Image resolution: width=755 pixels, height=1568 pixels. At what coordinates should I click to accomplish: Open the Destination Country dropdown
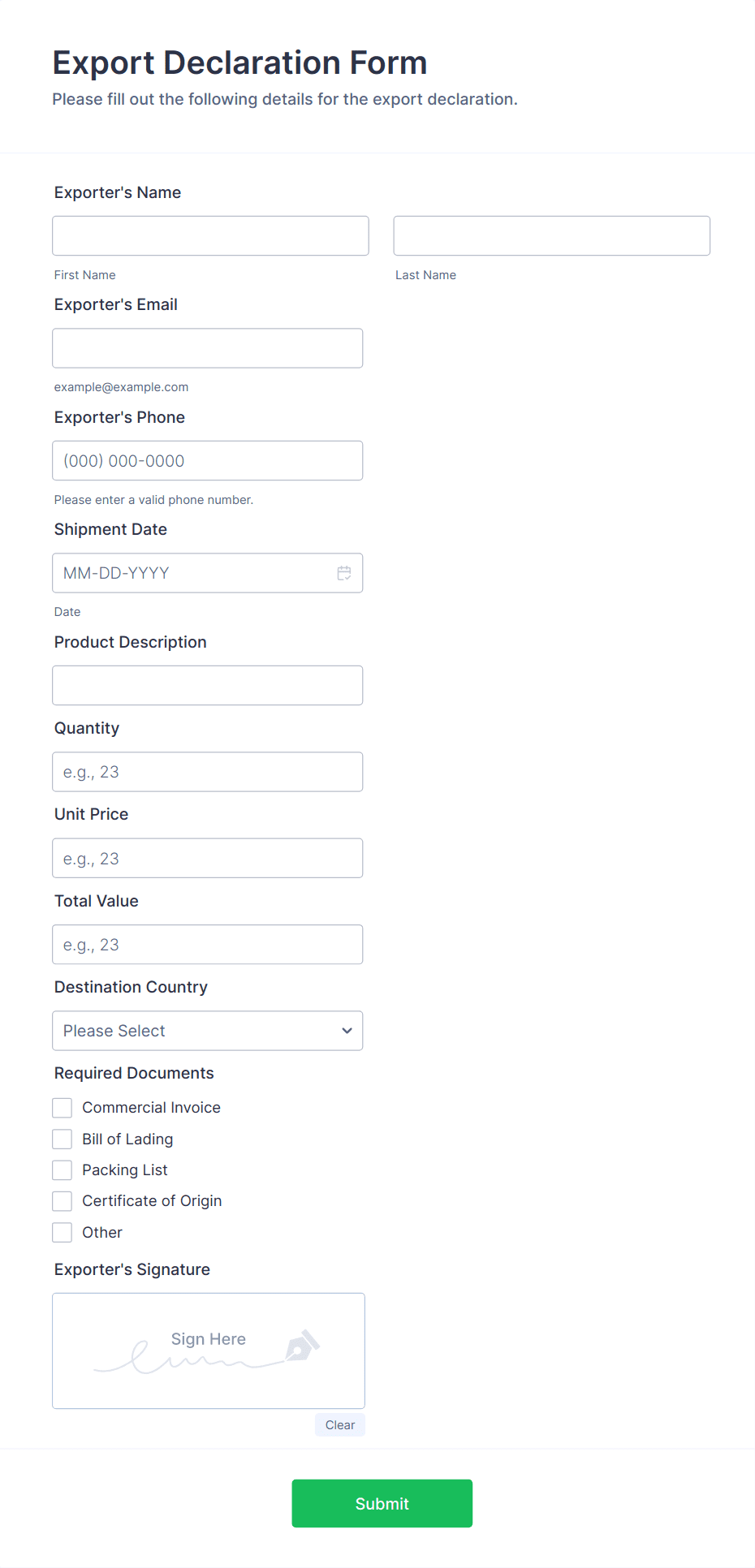pos(207,1031)
